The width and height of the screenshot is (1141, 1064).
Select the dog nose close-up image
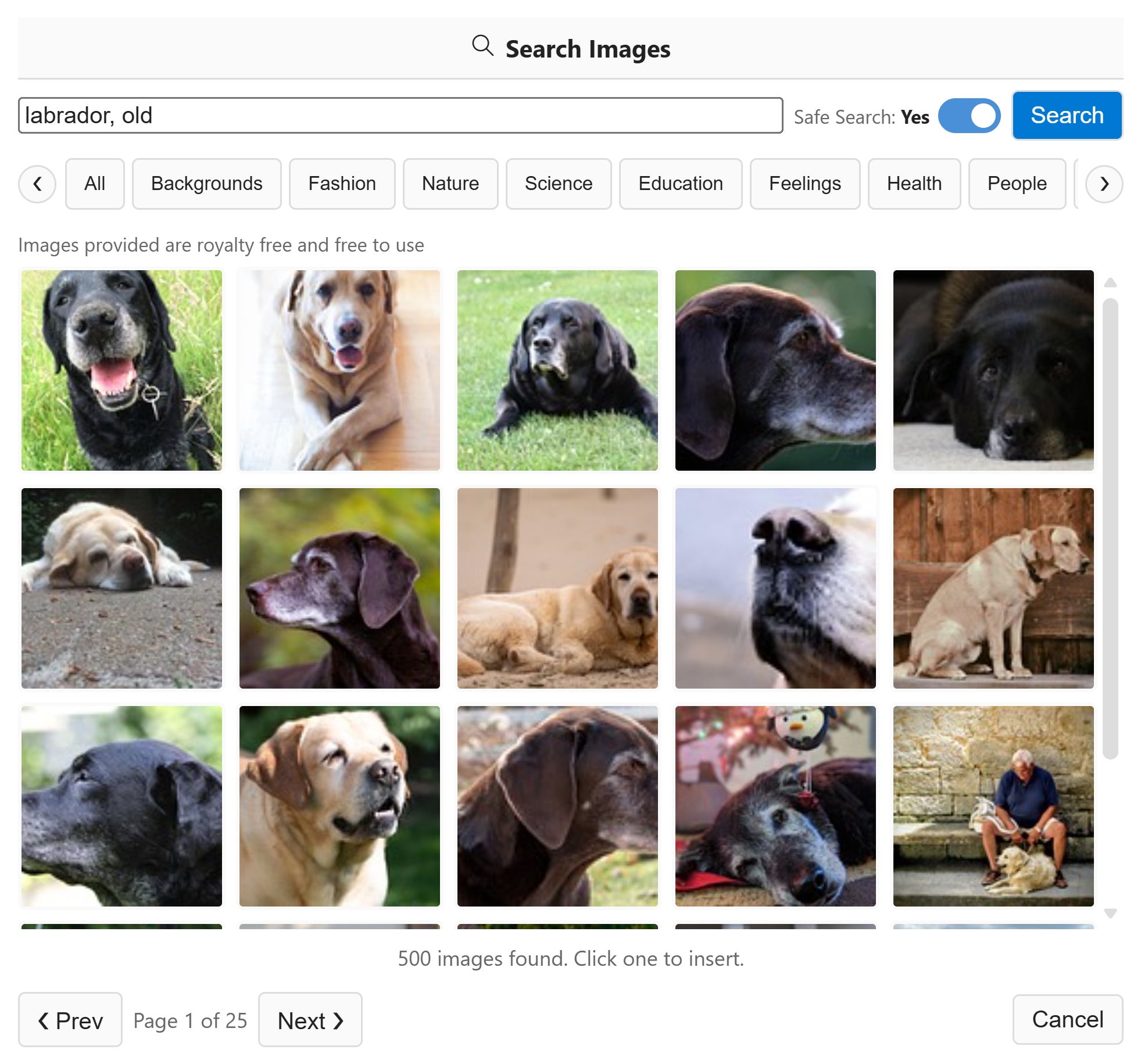(775, 588)
